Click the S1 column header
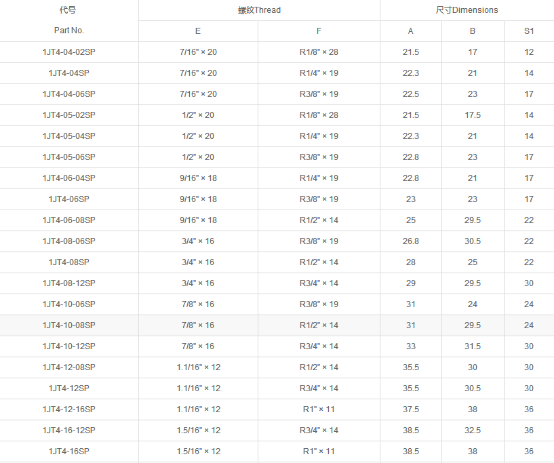This screenshot has width=554, height=463. 529,31
